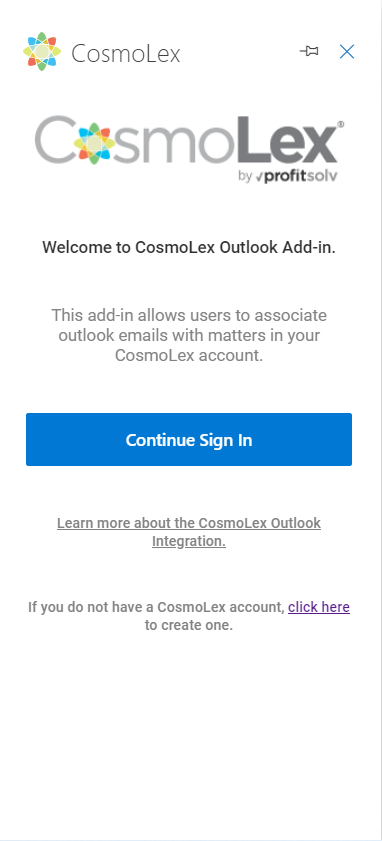Click the small CosmoLex flower icon in header
This screenshot has width=382, height=841.
[42, 52]
